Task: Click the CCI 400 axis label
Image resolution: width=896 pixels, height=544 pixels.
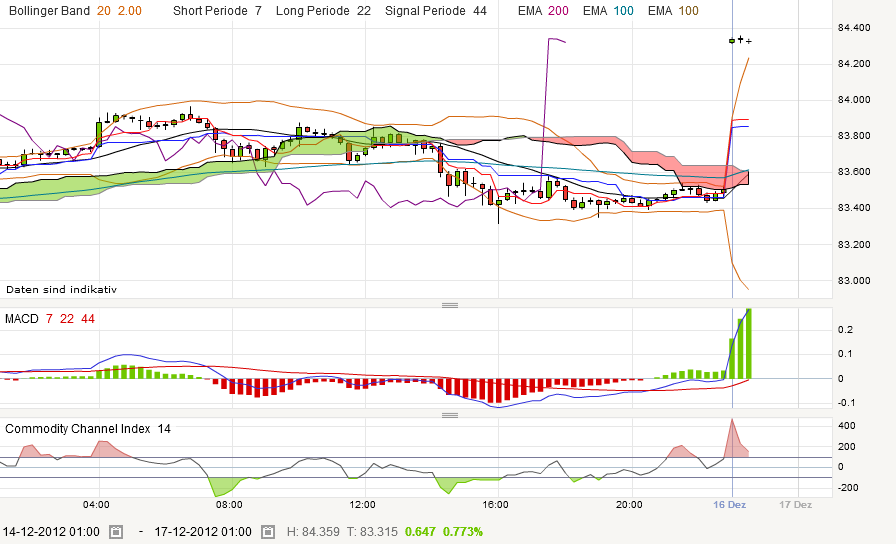Action: [x=847, y=426]
